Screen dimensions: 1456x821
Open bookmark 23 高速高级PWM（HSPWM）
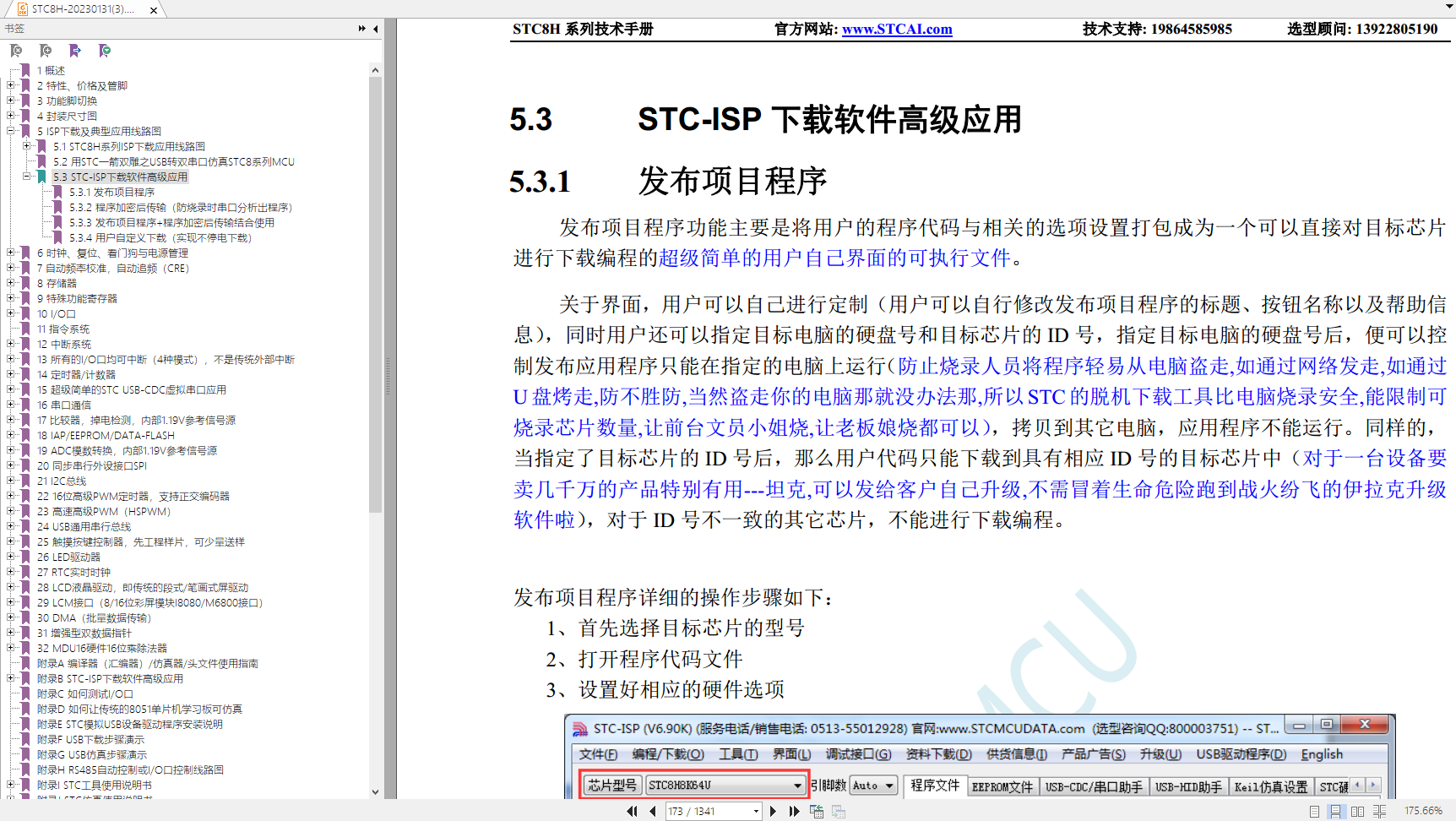pos(104,511)
